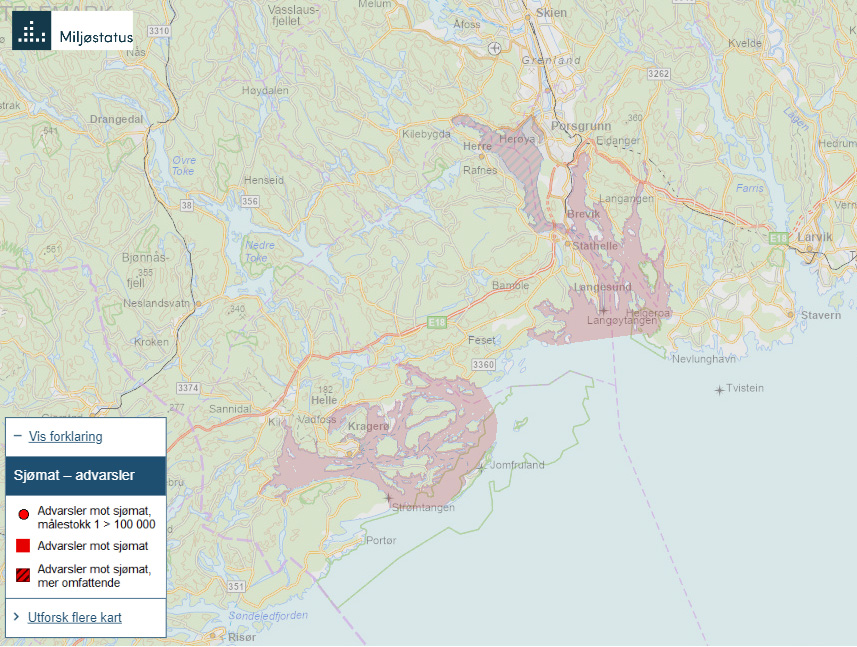Click the Vis forklaring link
The width and height of the screenshot is (857, 647).
[x=65, y=437]
